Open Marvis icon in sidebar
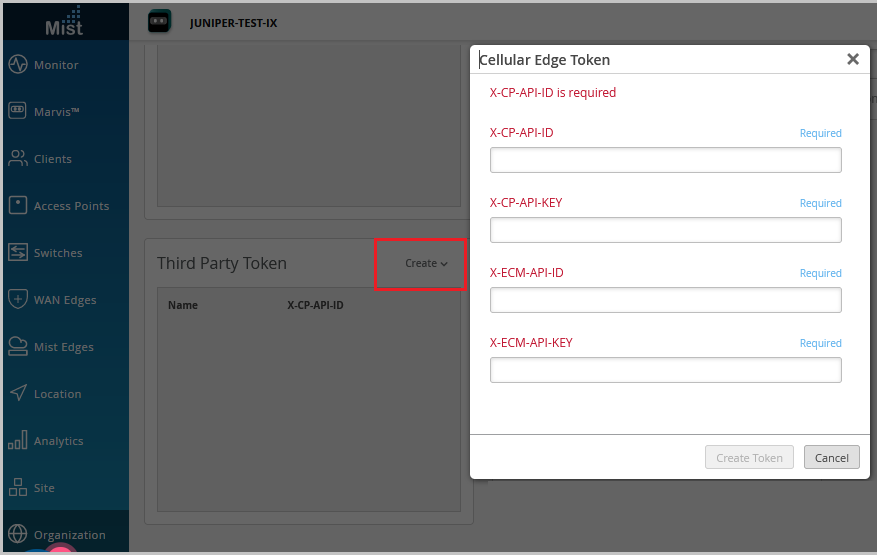 [17, 112]
